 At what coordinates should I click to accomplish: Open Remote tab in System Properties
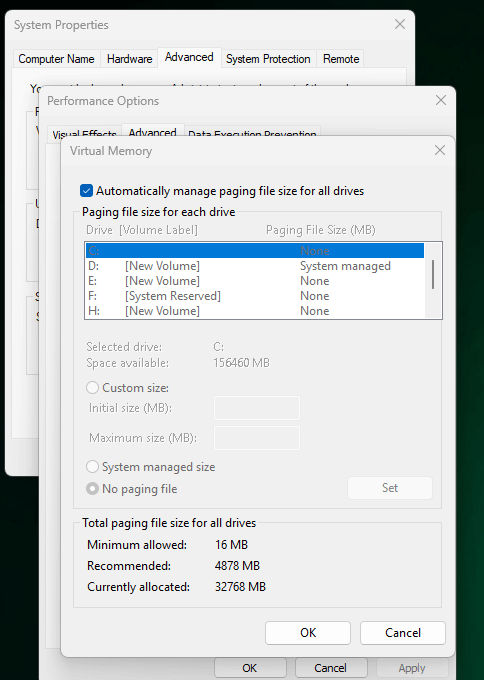point(341,59)
